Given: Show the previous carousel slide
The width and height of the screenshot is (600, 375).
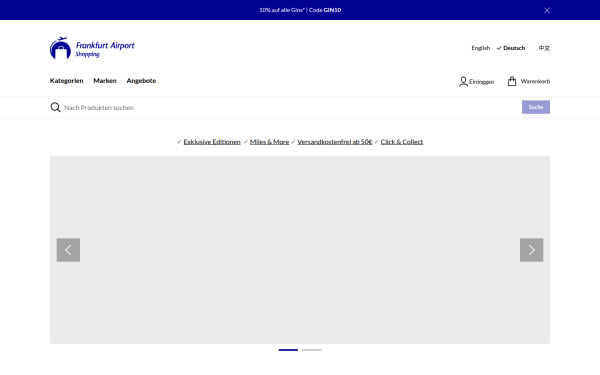Looking at the screenshot, I should 68,250.
